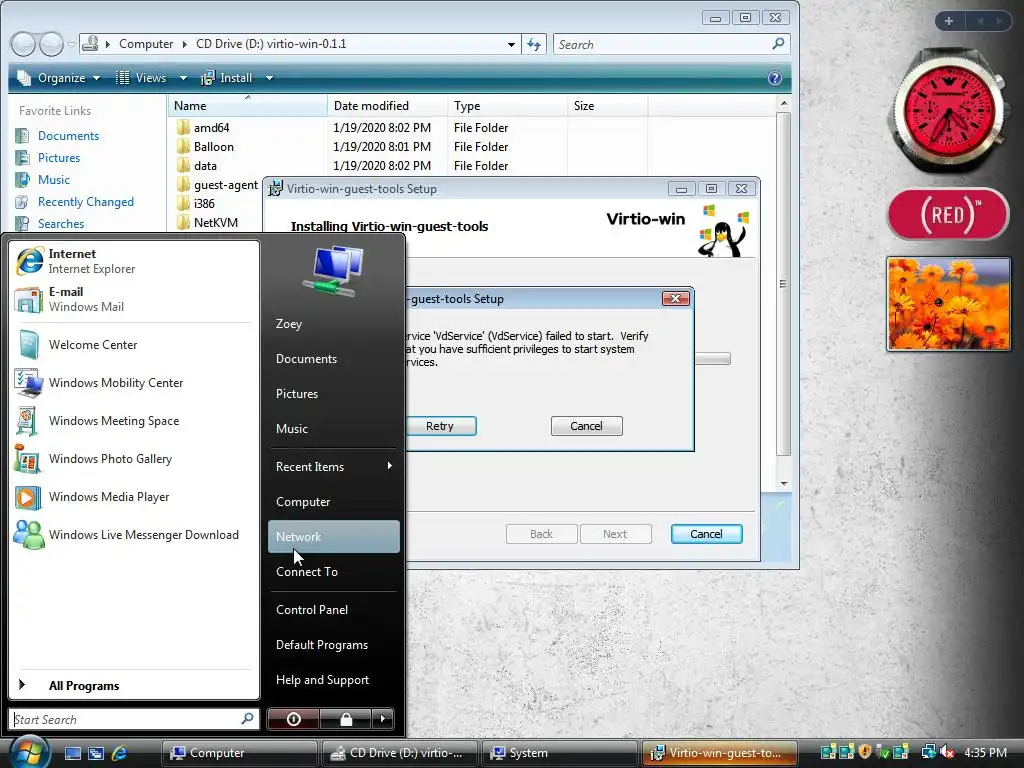Launch Windows Meeting Space

134,421
